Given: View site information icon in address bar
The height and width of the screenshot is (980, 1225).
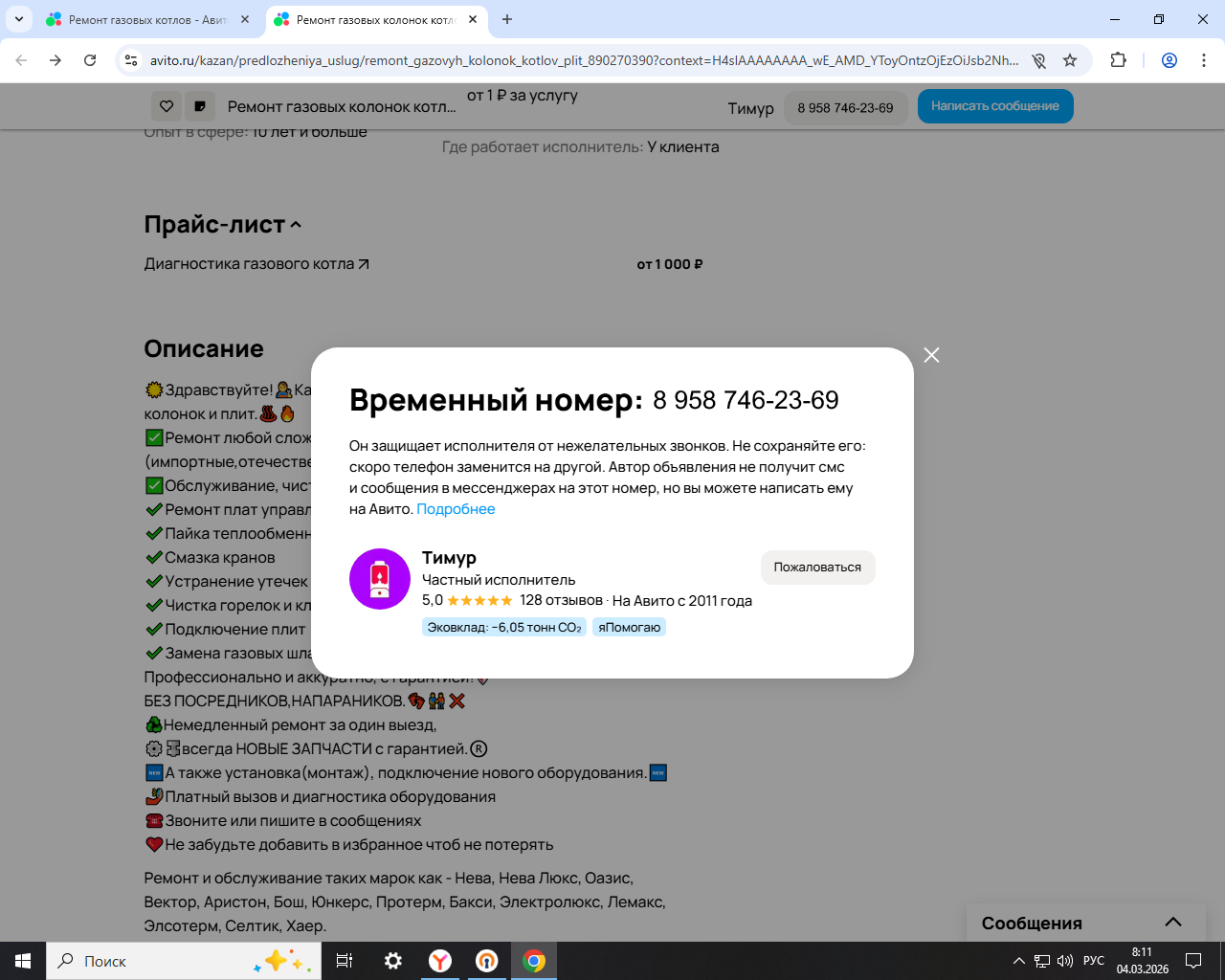Looking at the screenshot, I should pos(131,60).
